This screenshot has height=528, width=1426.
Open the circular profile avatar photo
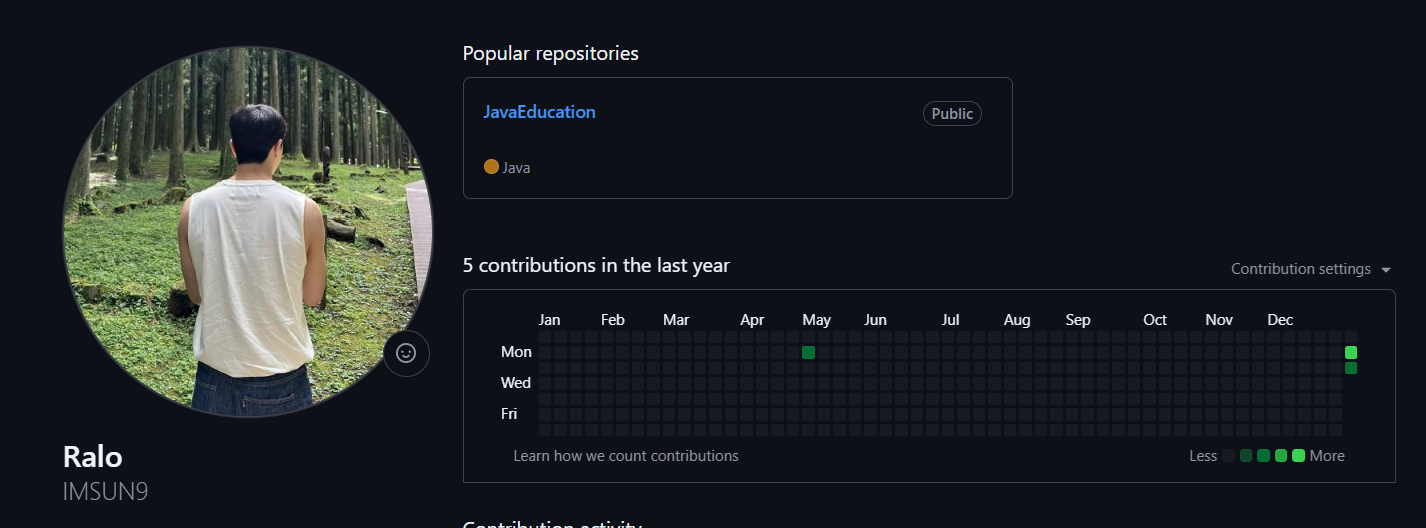click(248, 231)
